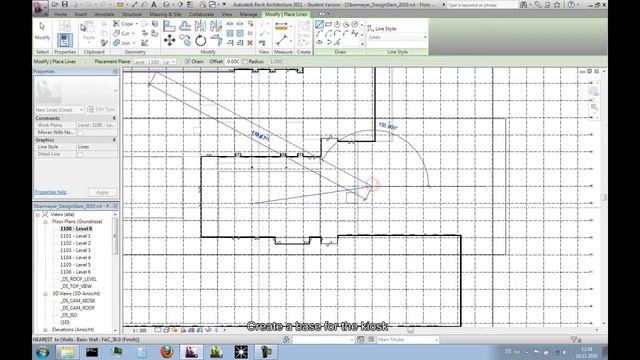Select the Line draw tool
The width and height of the screenshot is (640, 360).
click(319, 24)
